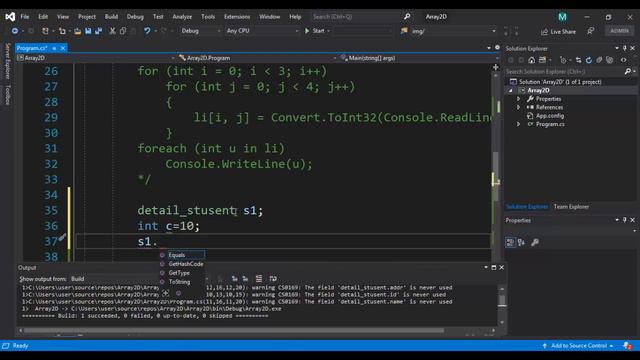This screenshot has width=640, height=360.
Task: Click the split editor plus icon above scrollbar
Action: (496, 67)
